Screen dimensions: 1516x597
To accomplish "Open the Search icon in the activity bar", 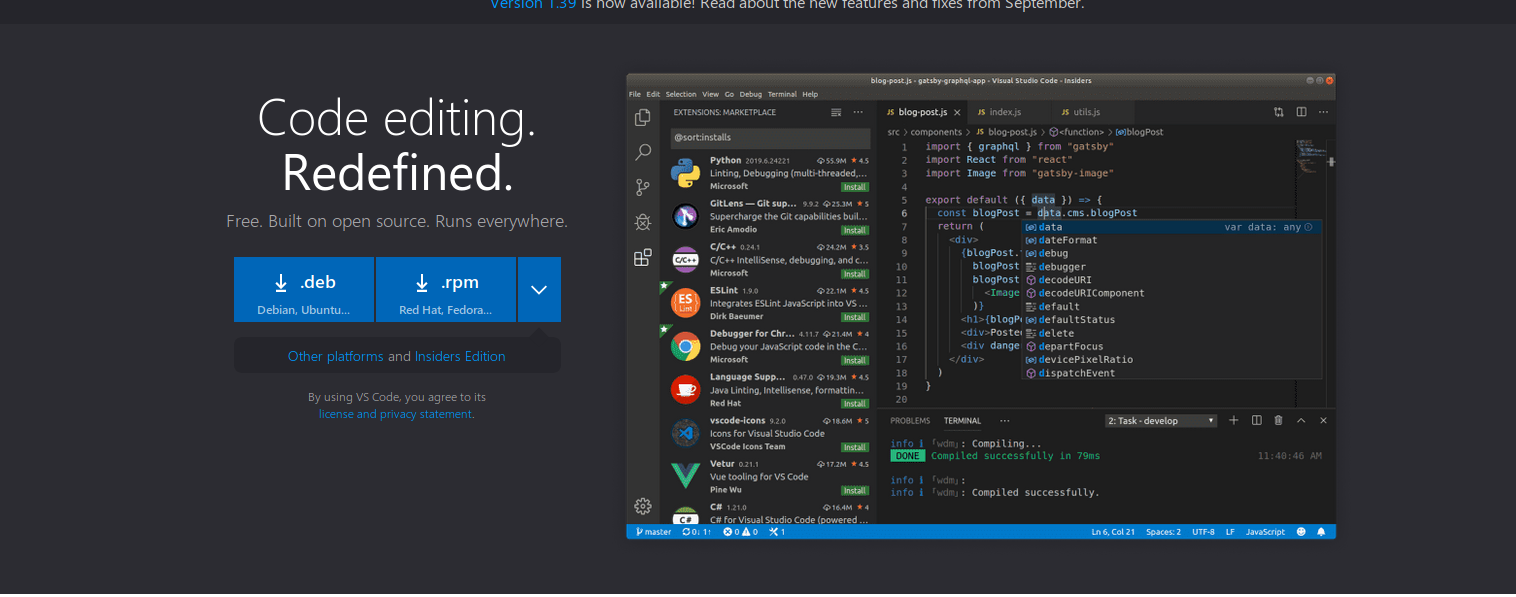I will (643, 153).
